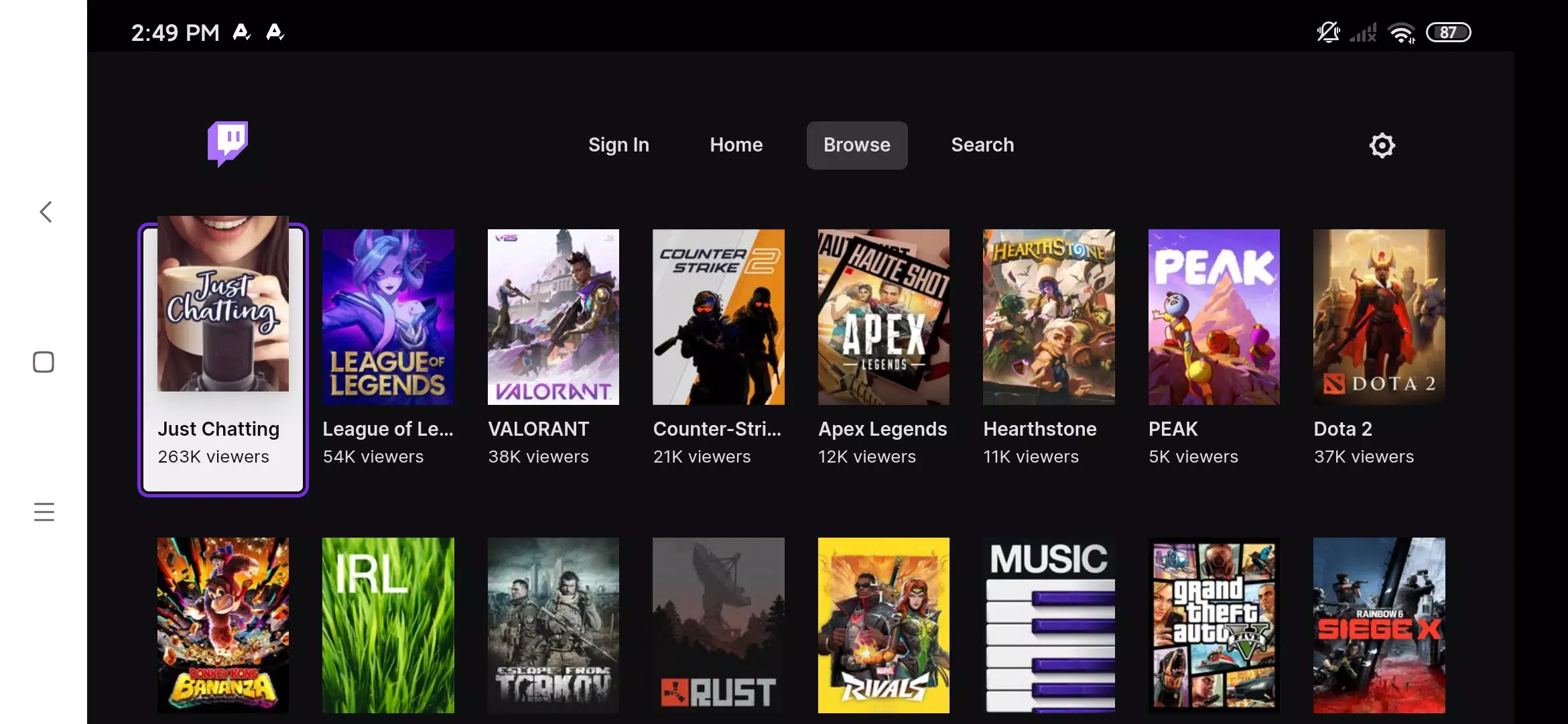Tap the muted notification bell icon

[1329, 32]
